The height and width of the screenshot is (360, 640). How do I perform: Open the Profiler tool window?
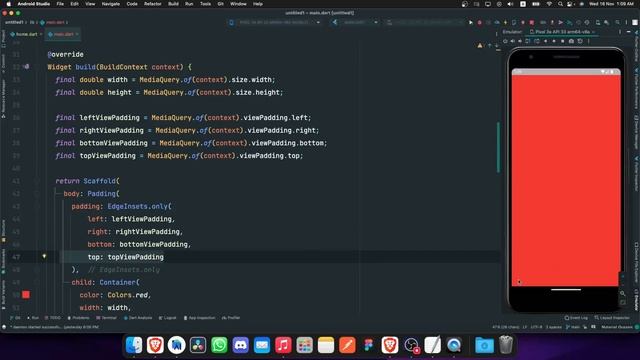point(231,318)
